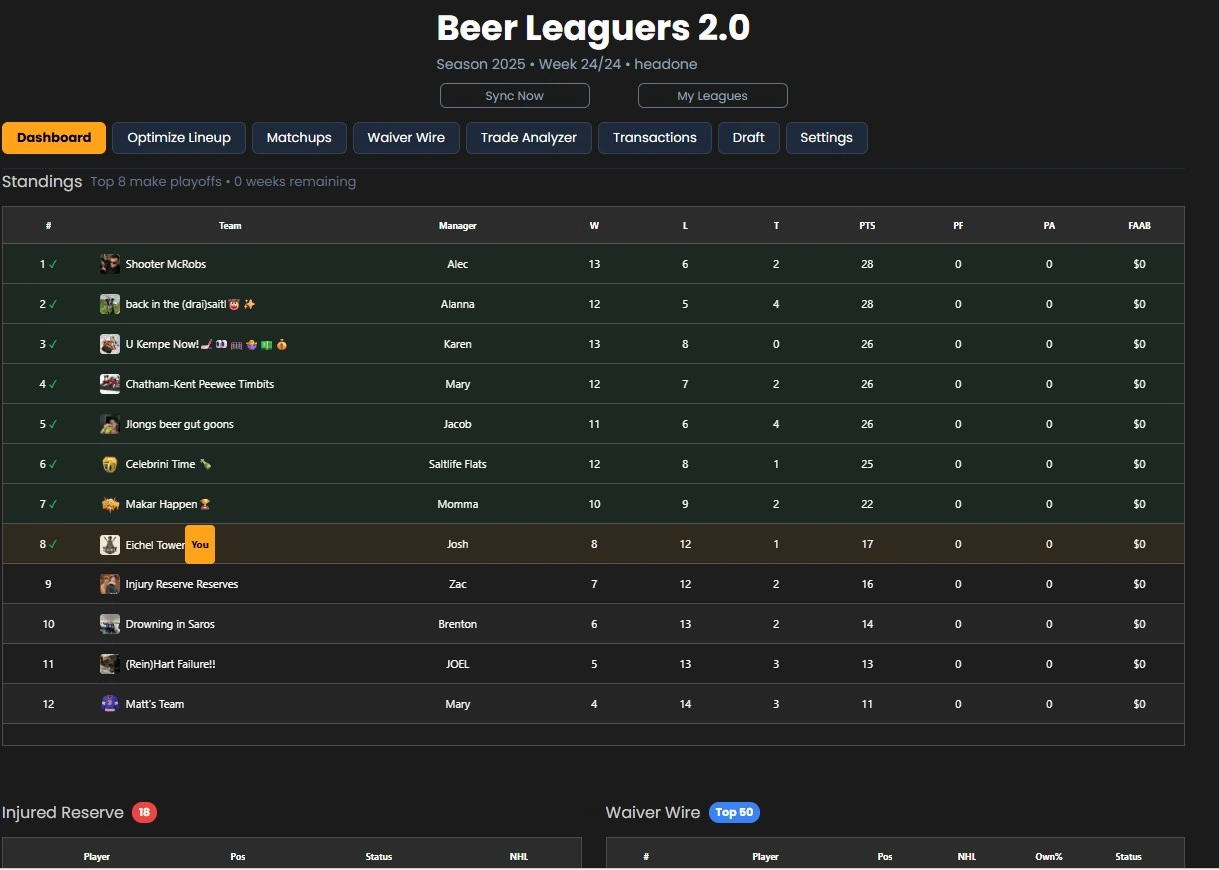
Task: Click the Injury Reserve Reserves team avatar
Action: [110, 584]
